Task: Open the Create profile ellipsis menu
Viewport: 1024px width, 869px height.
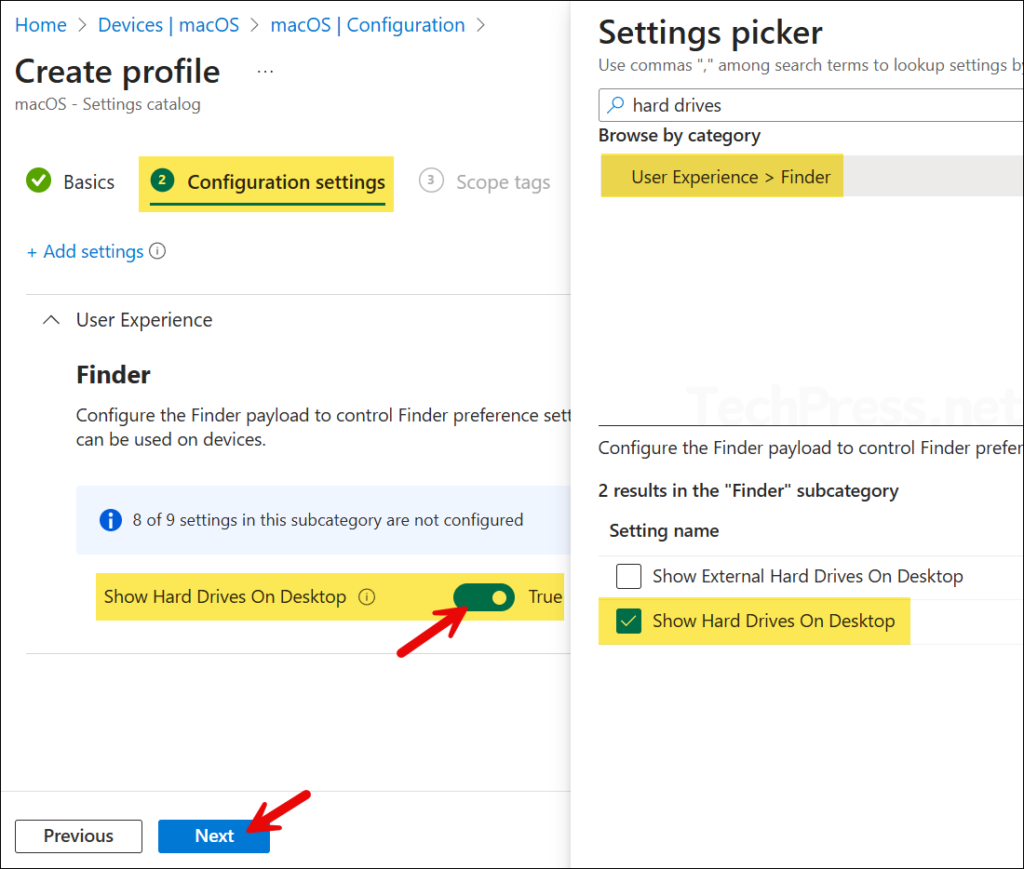Action: pos(265,71)
